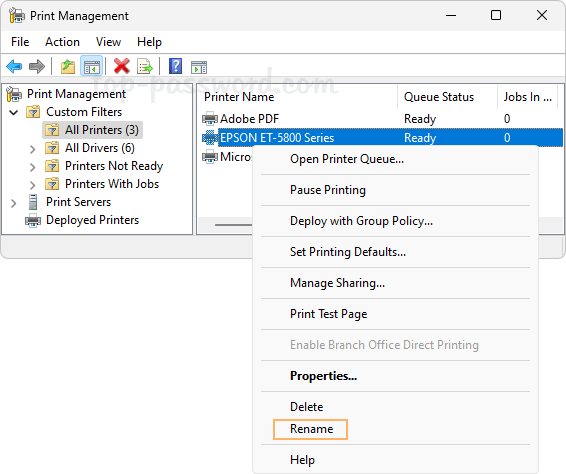Click the Export List toolbar icon
This screenshot has height=474, width=566.
[x=145, y=67]
